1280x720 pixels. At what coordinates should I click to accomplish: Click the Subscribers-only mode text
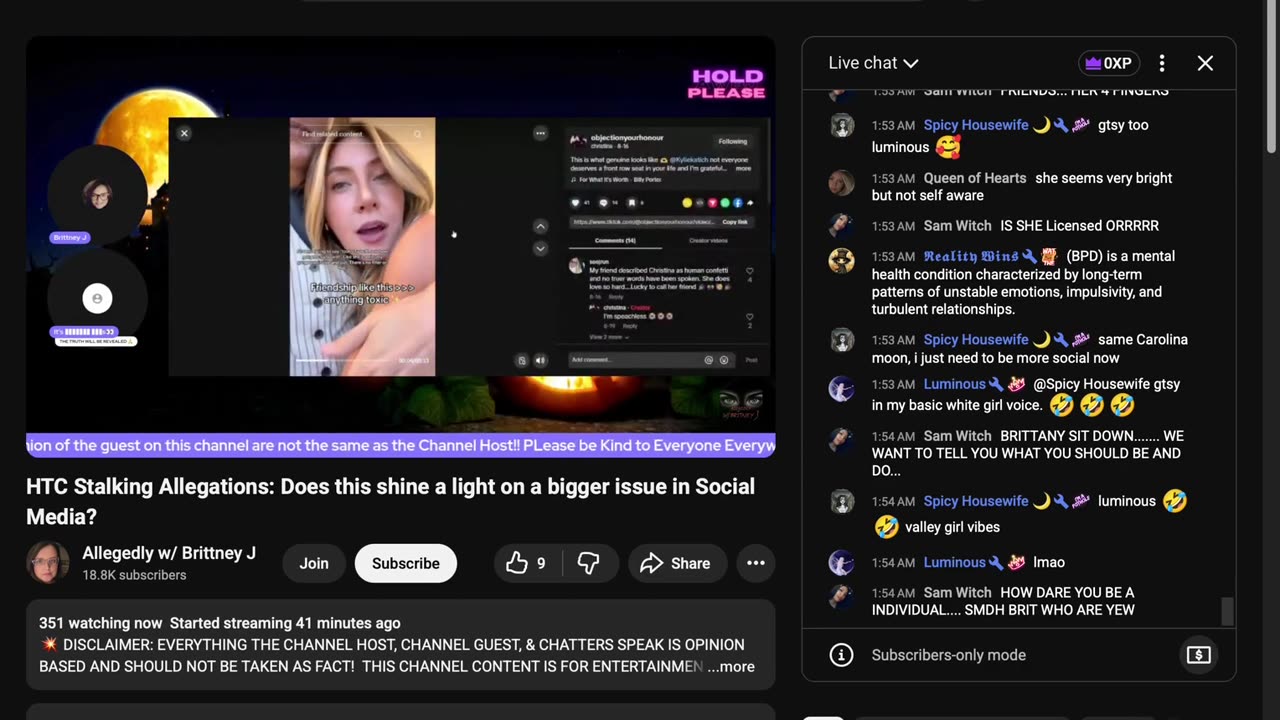[948, 655]
